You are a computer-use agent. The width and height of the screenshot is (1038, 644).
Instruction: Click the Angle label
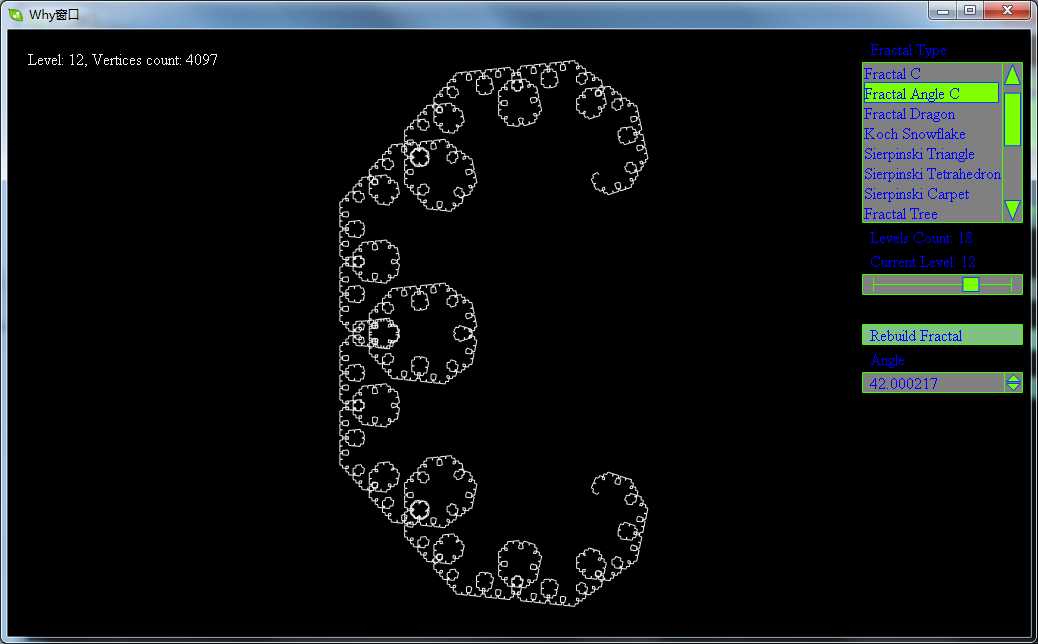click(887, 361)
